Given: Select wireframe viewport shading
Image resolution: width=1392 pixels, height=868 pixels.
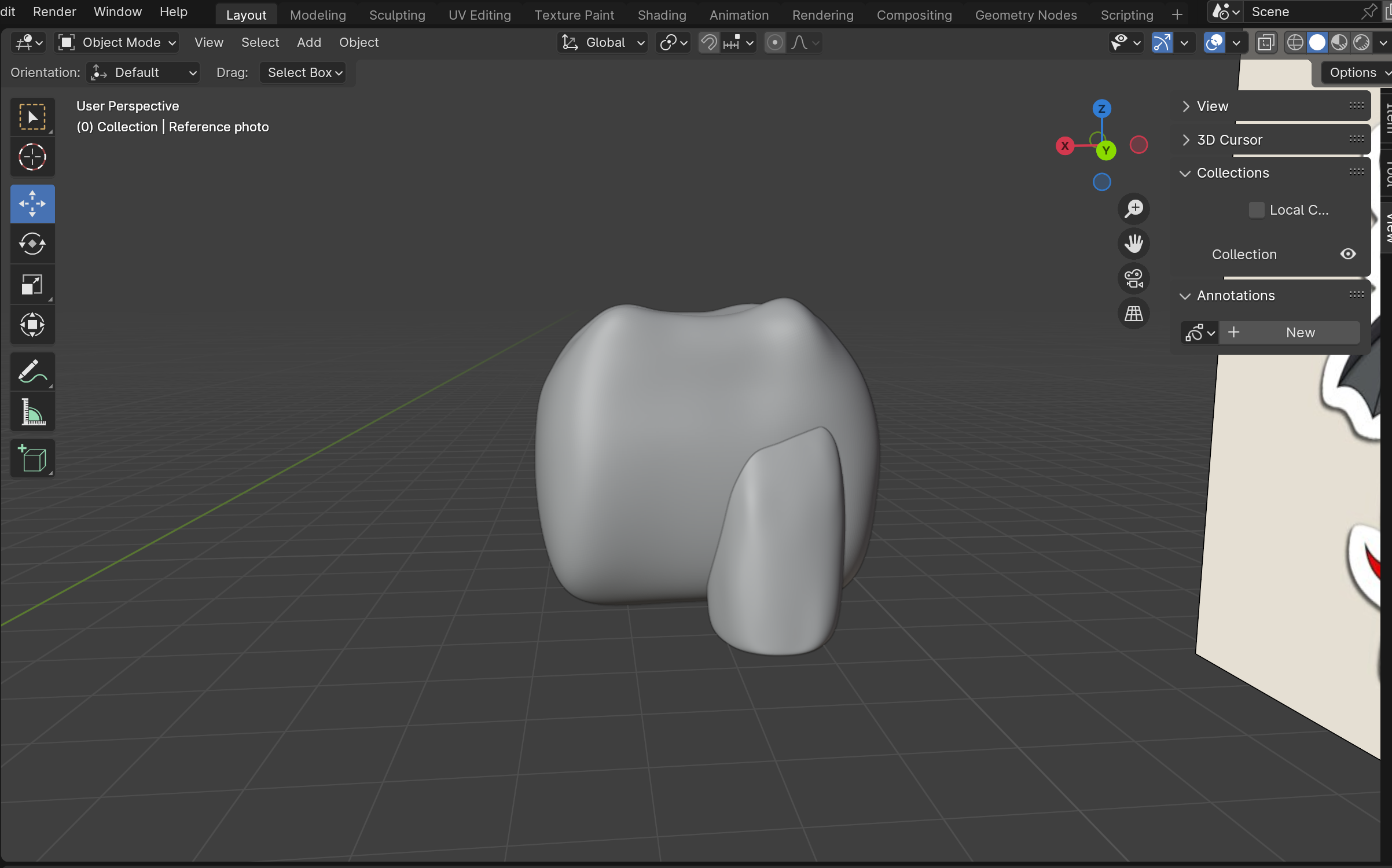Looking at the screenshot, I should click(x=1295, y=42).
